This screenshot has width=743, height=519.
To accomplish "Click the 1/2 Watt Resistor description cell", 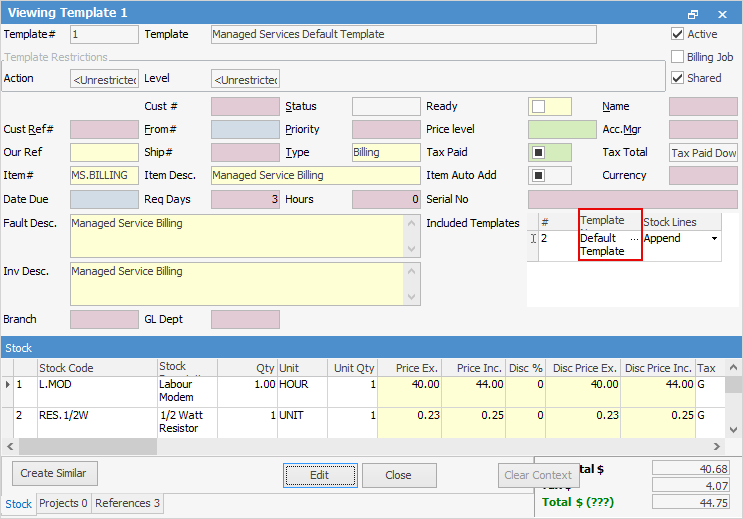I will coord(188,423).
